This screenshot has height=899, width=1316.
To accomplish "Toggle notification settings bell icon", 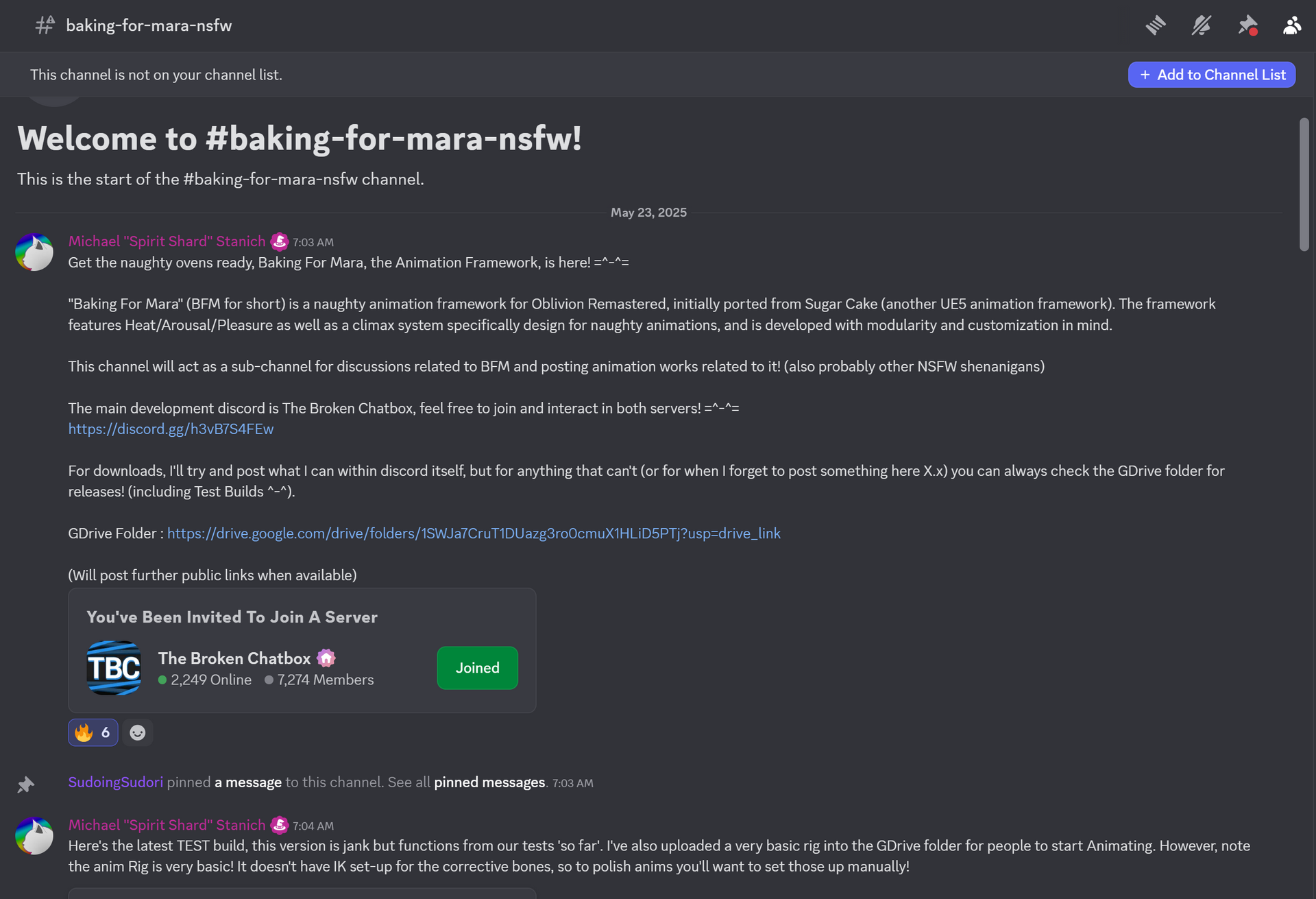I will pos(1202,26).
